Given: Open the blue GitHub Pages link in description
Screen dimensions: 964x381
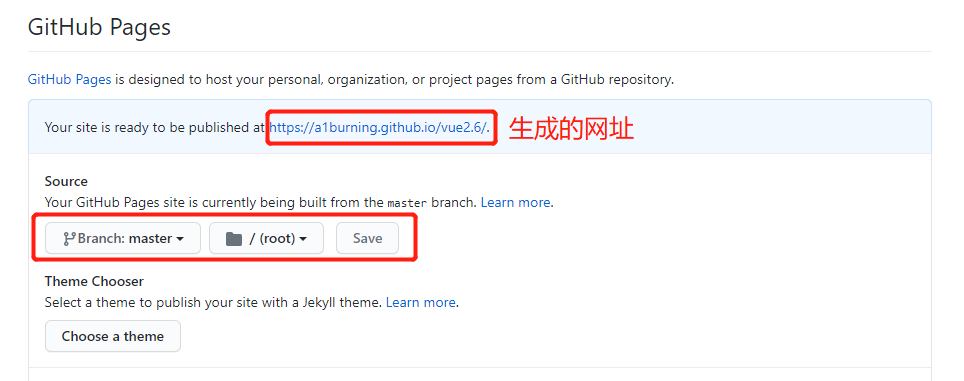Looking at the screenshot, I should pyautogui.click(x=69, y=79).
